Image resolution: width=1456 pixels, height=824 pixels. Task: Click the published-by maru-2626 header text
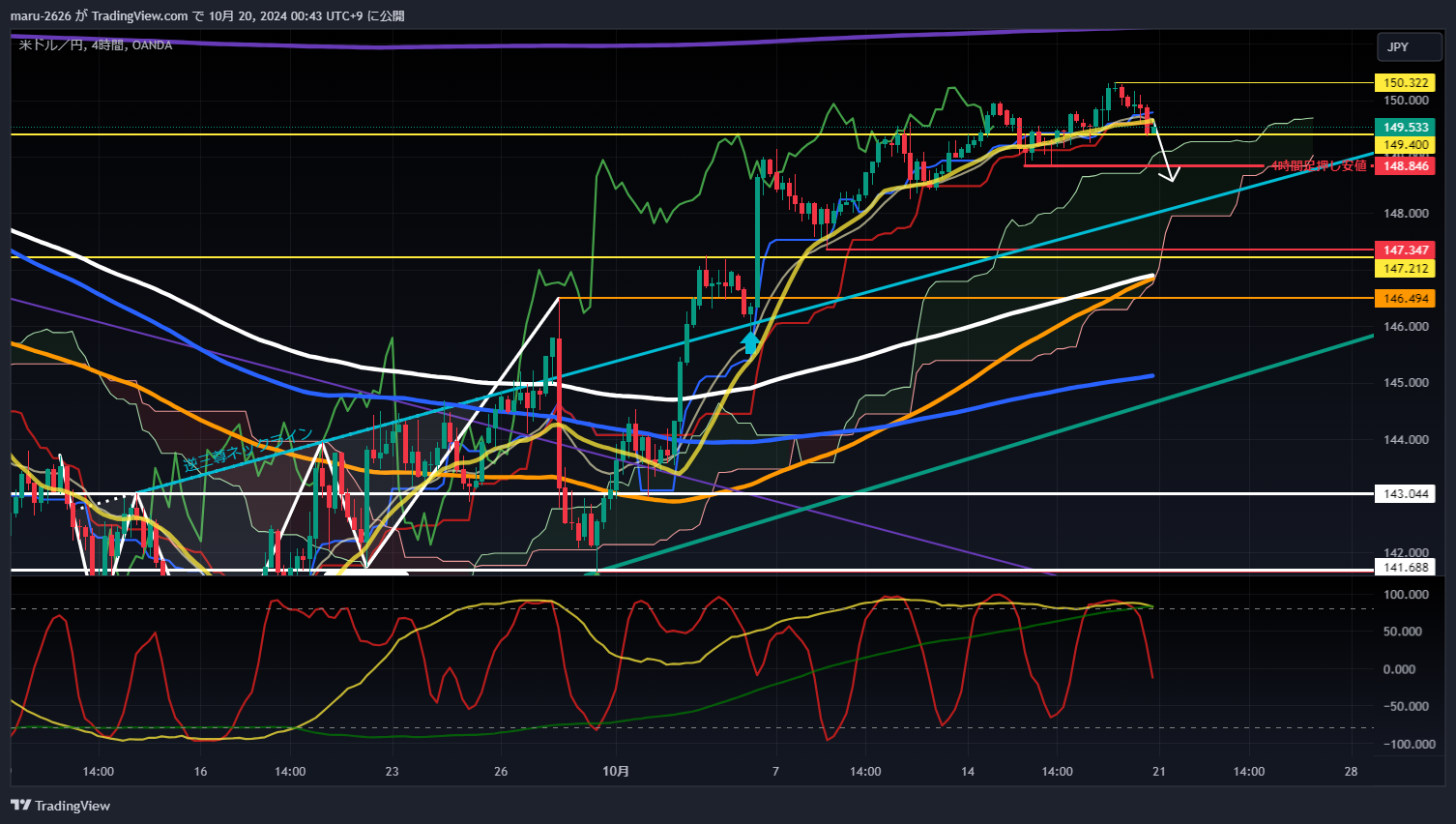pos(208,15)
